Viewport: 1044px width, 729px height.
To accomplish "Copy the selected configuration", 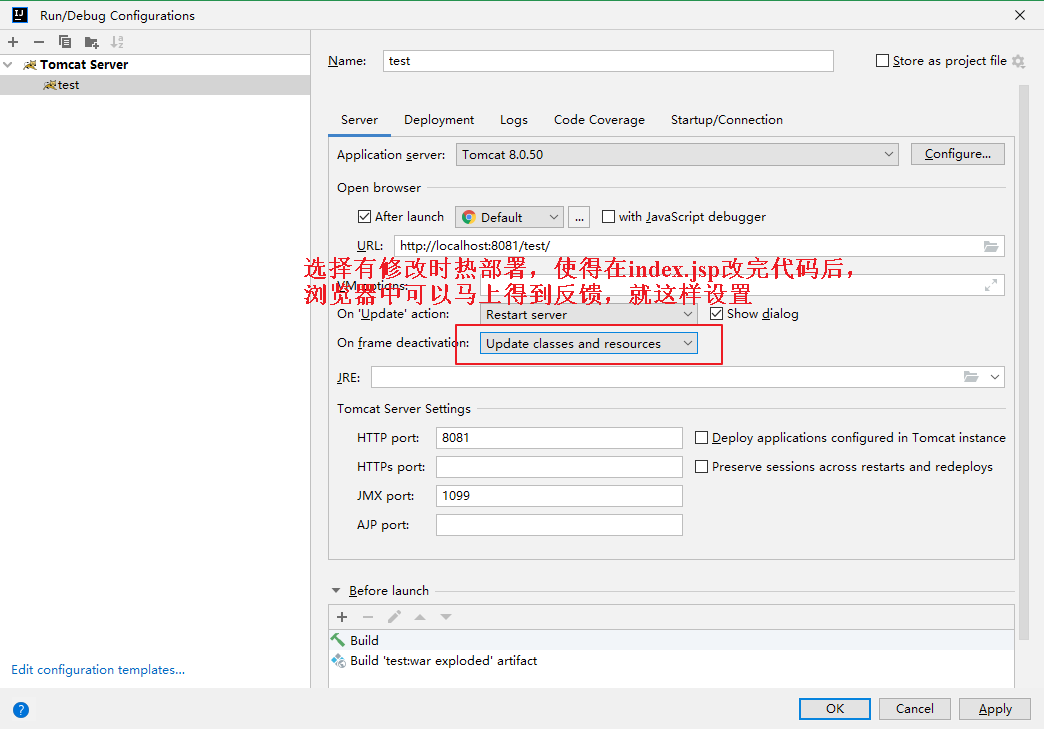I will 65,42.
